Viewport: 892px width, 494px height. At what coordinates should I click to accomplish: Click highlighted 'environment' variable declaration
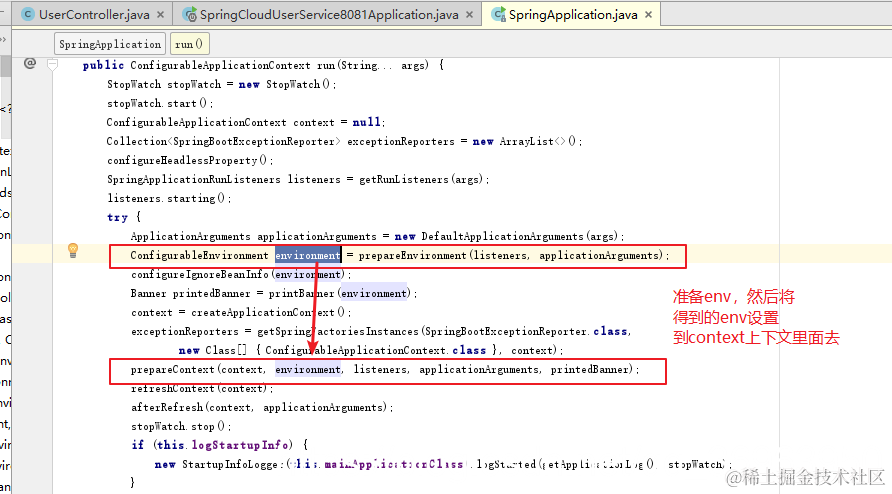click(x=308, y=256)
